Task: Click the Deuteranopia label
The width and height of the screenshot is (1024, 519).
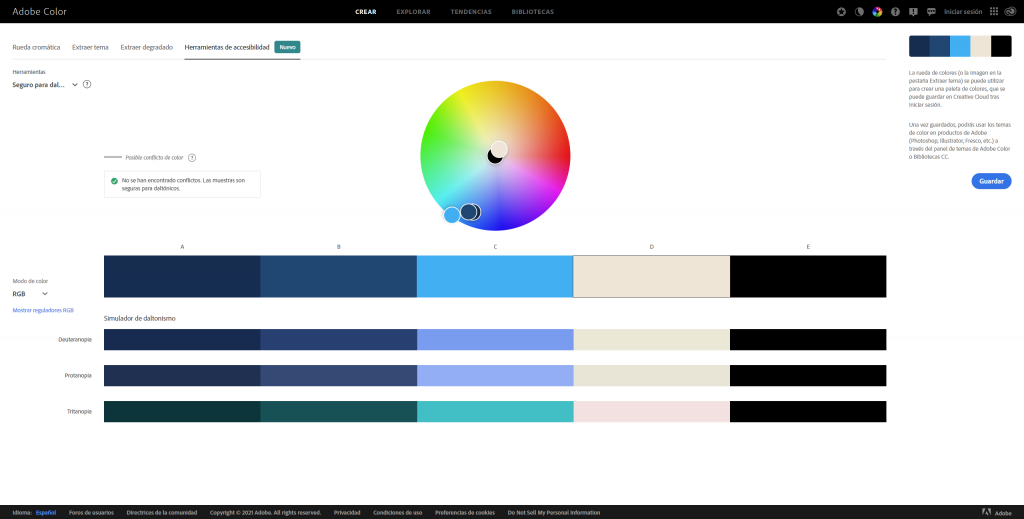Action: point(75,339)
